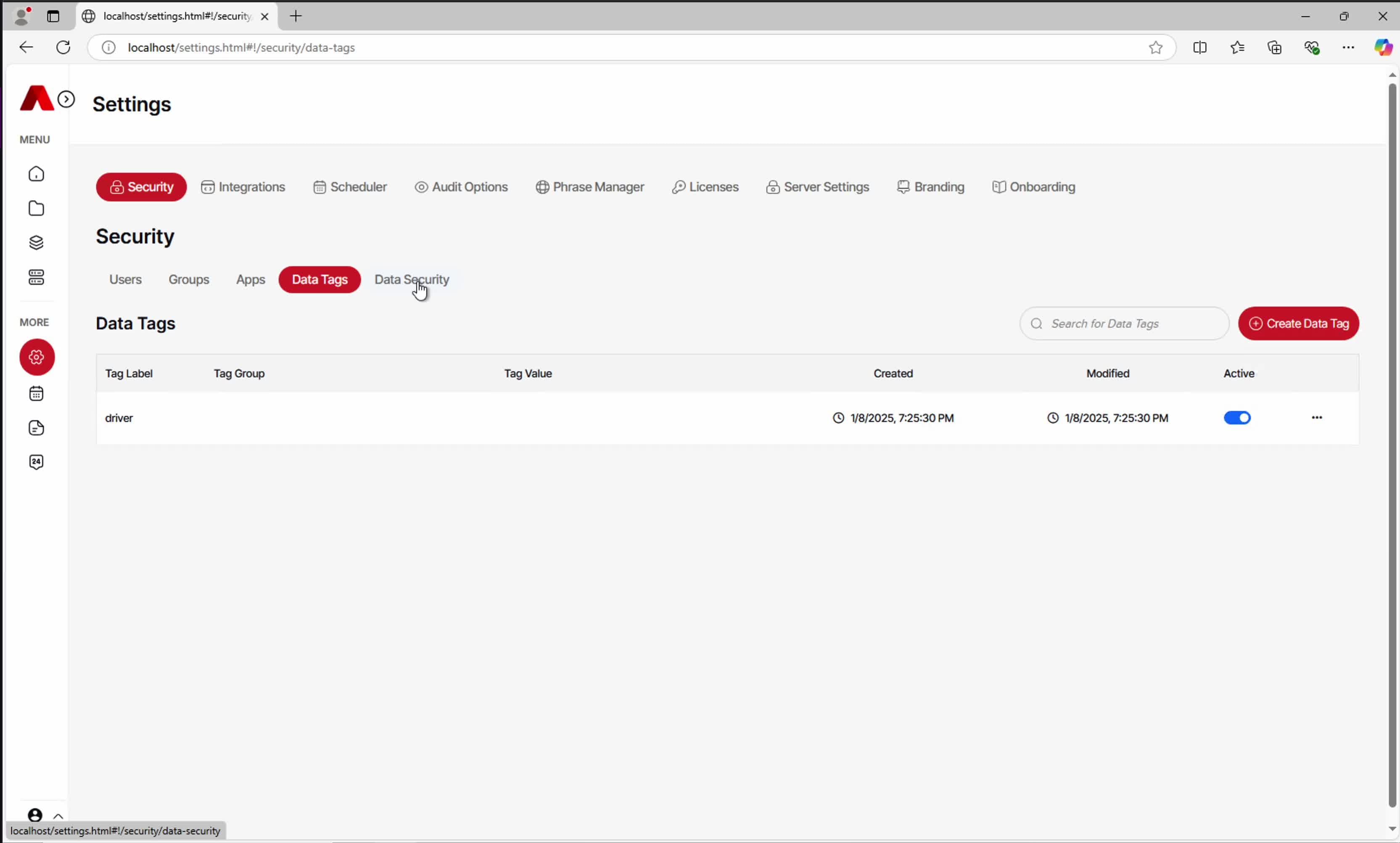Open the user profile menu caret
This screenshot has height=843, width=1400.
pyautogui.click(x=58, y=816)
